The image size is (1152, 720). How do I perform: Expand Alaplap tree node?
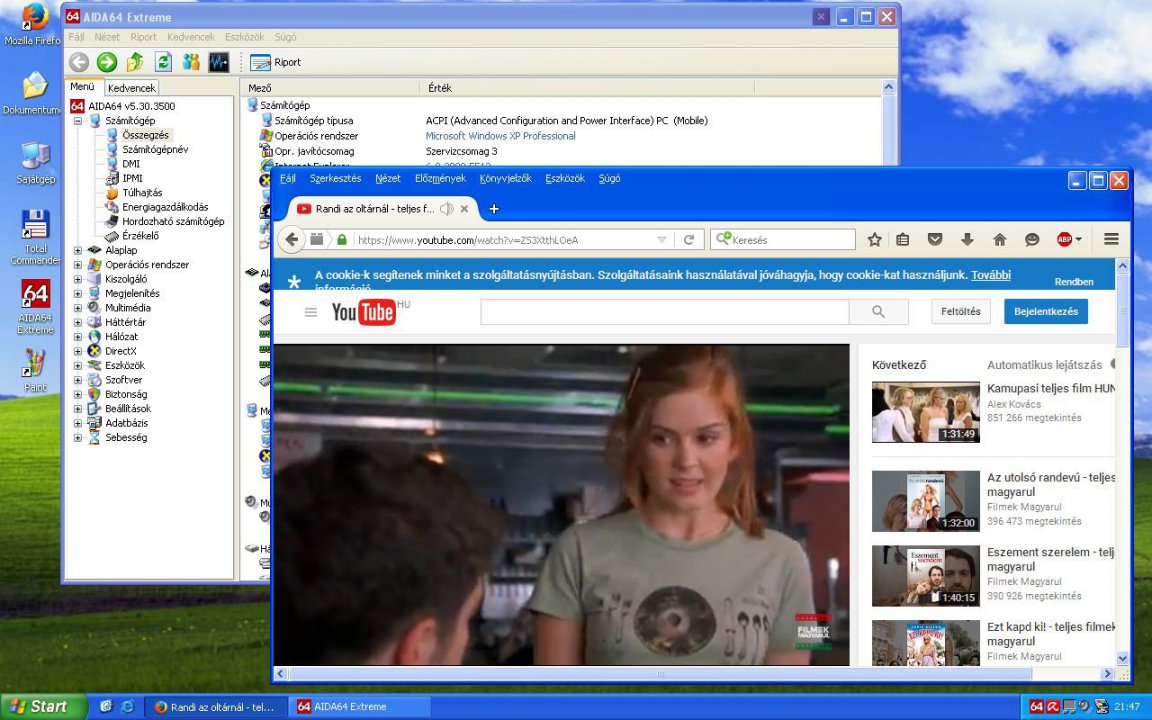pos(78,251)
